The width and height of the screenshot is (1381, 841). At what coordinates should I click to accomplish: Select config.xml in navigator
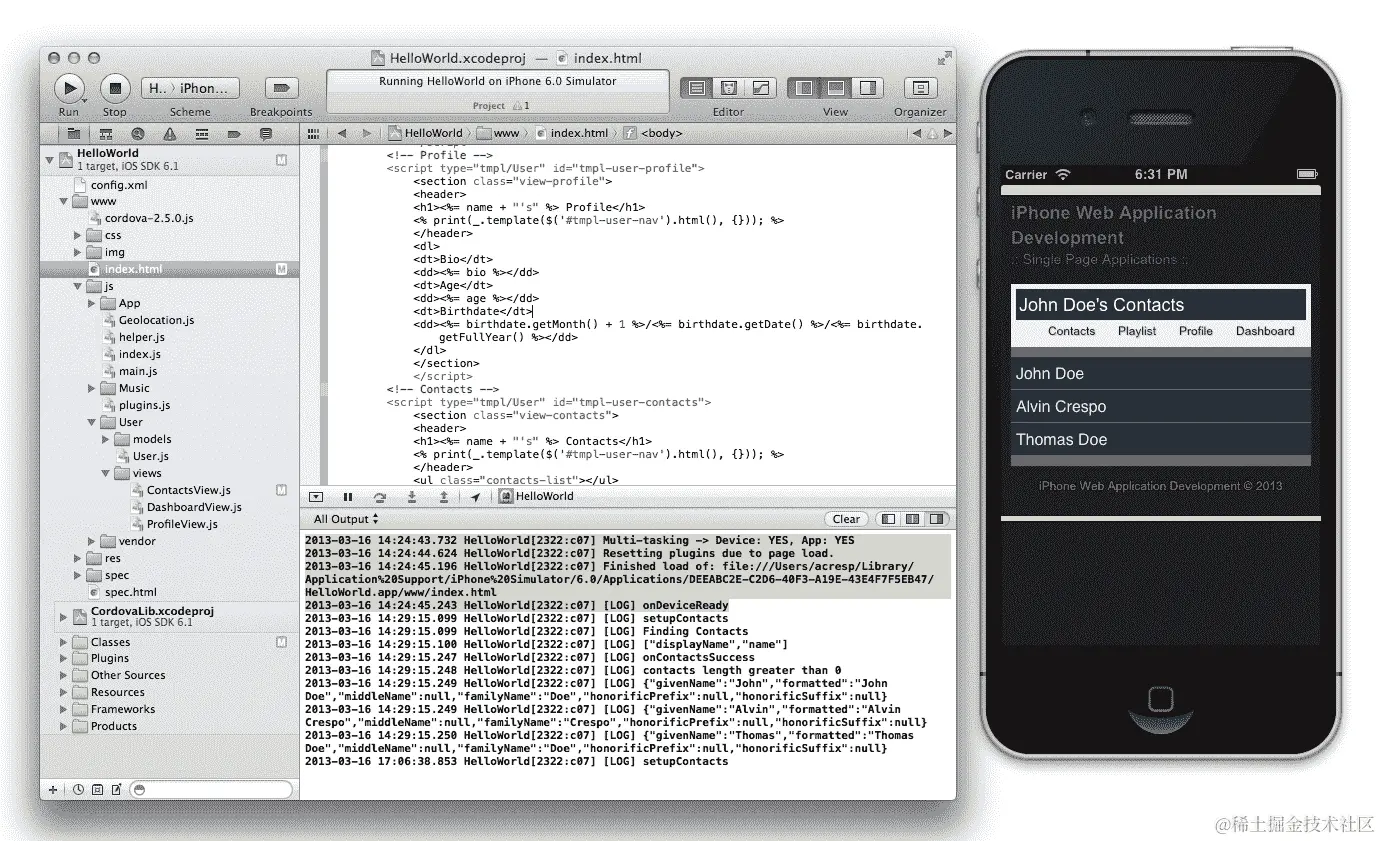point(111,185)
